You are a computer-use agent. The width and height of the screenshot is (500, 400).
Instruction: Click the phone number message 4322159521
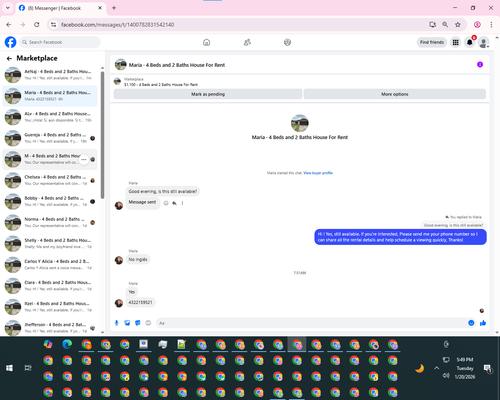tap(140, 302)
